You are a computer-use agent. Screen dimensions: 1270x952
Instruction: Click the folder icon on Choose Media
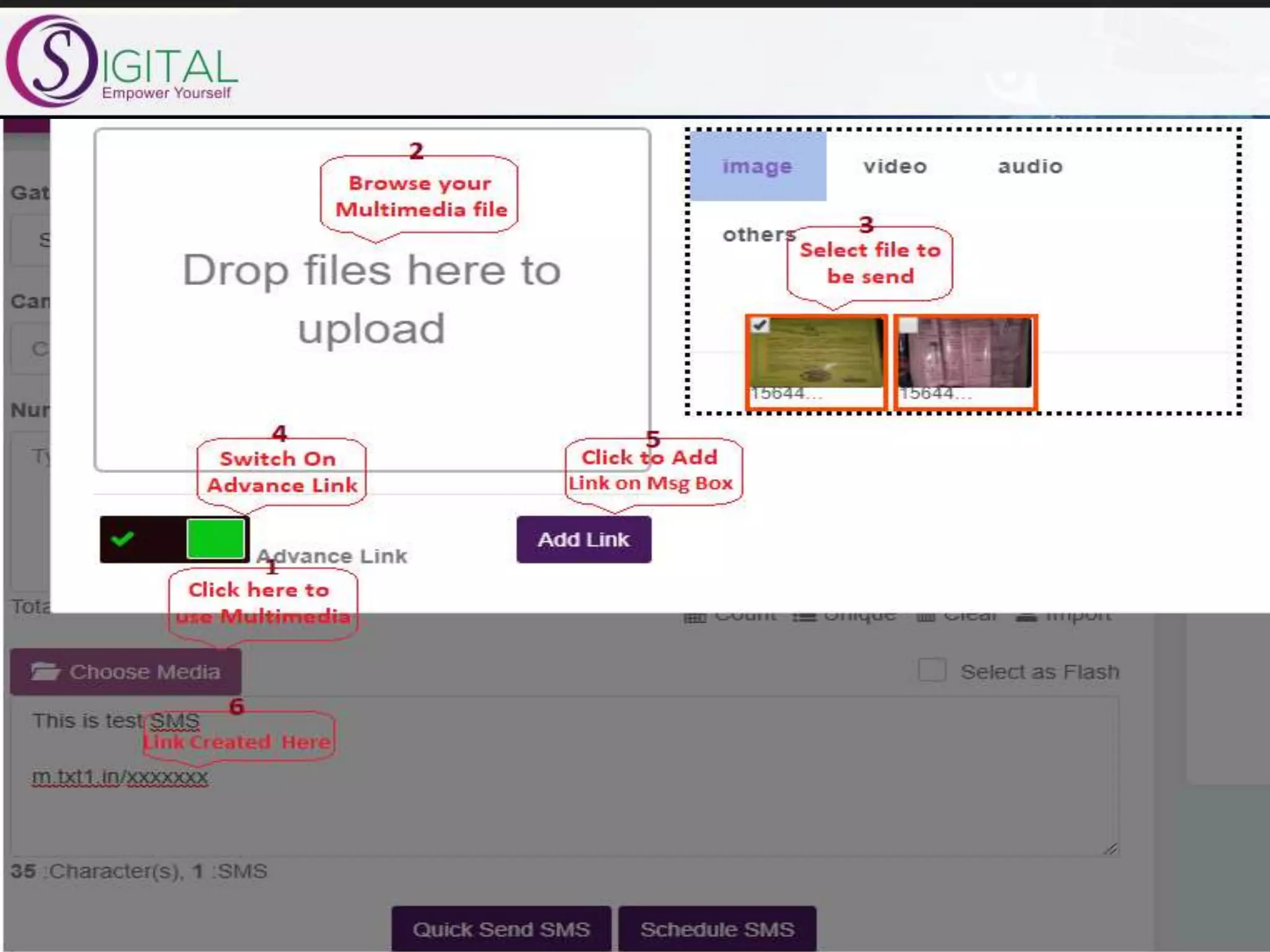point(45,671)
